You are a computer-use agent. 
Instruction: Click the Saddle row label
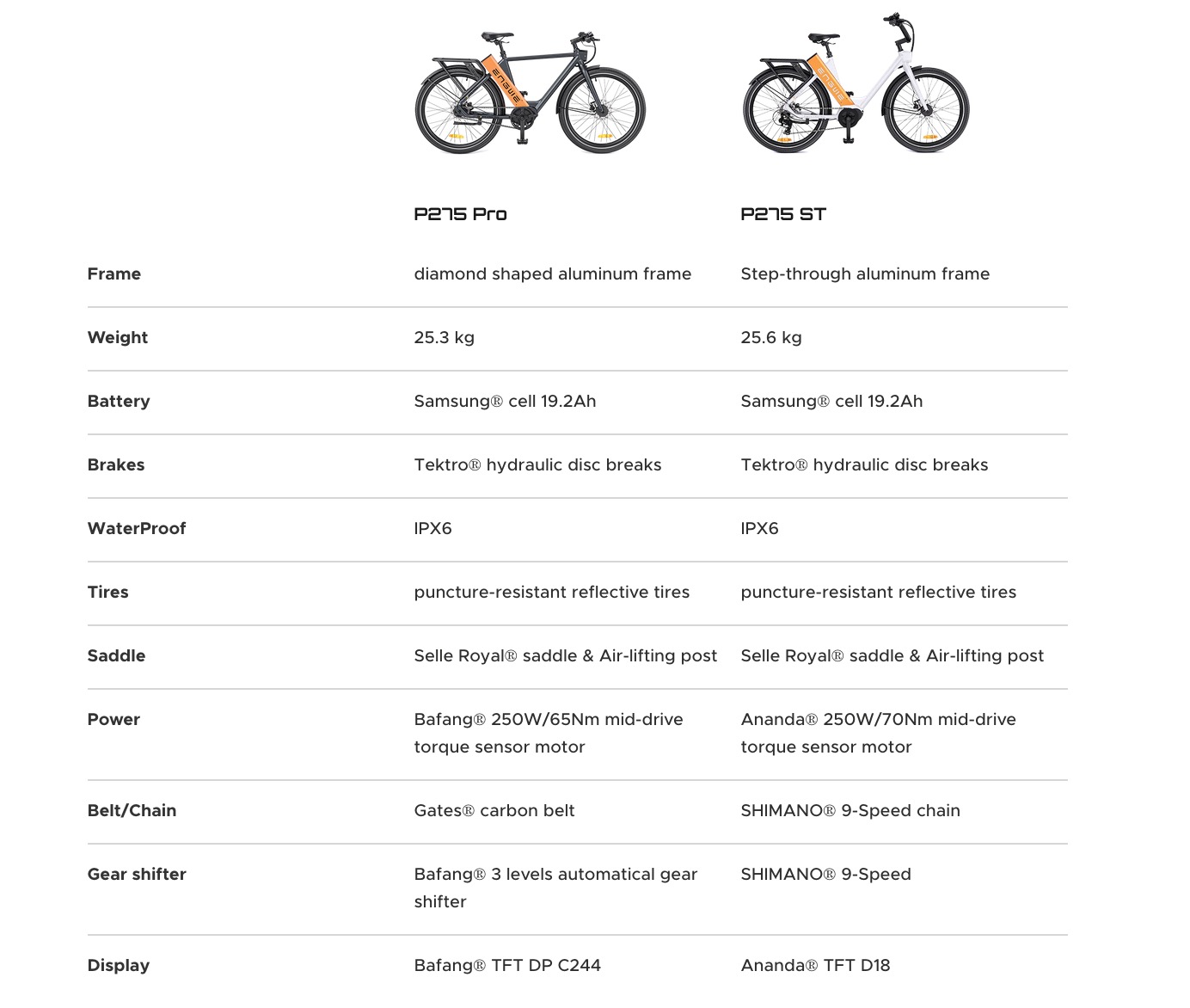(116, 655)
